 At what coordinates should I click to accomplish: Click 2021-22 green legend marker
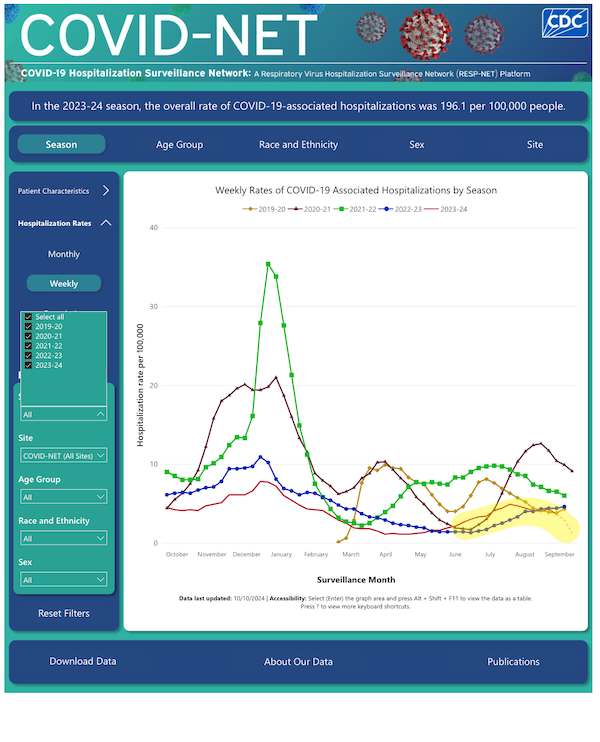click(x=341, y=209)
